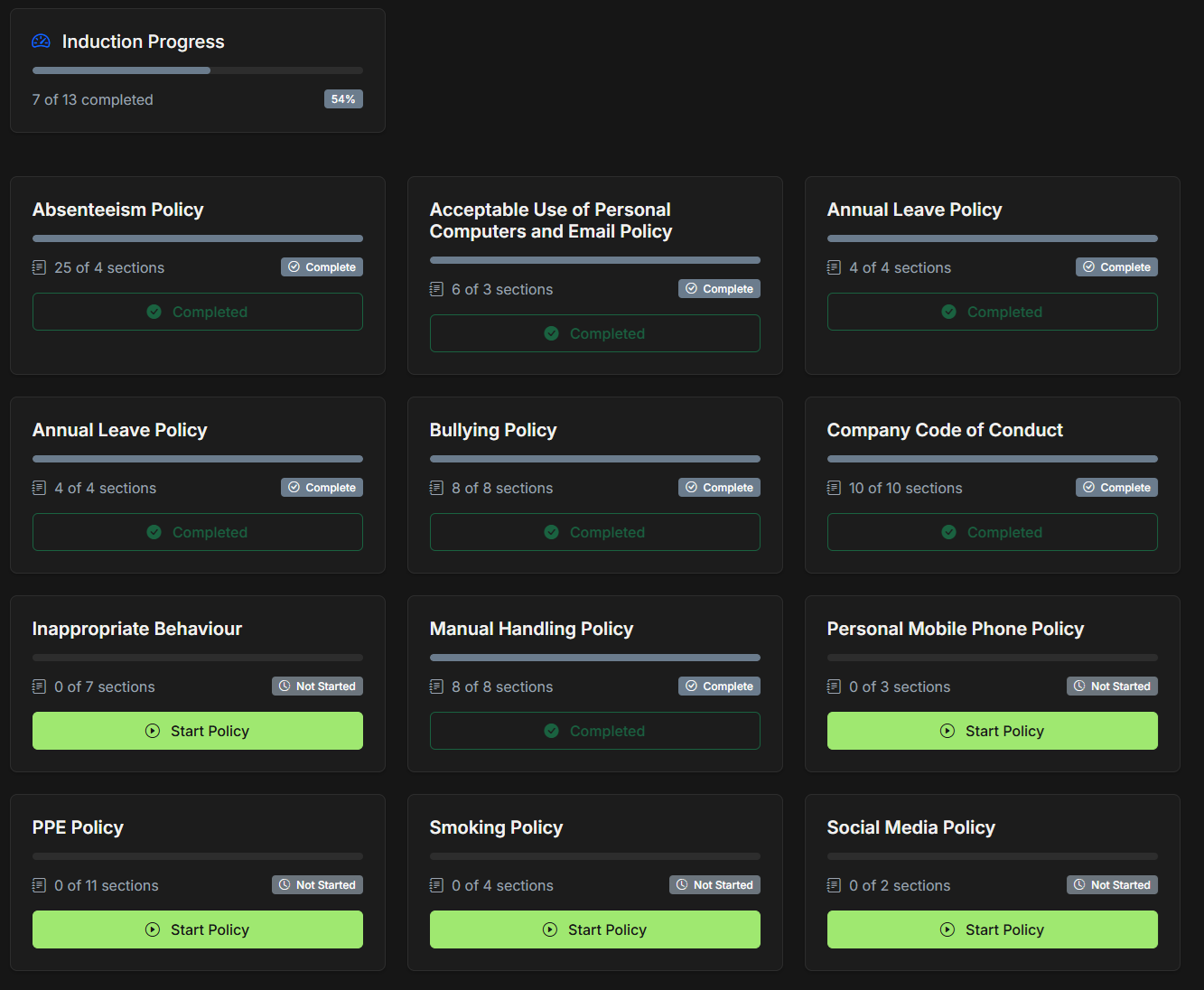Click the Induction Progress speedometer icon
1204x990 pixels.
40,41
